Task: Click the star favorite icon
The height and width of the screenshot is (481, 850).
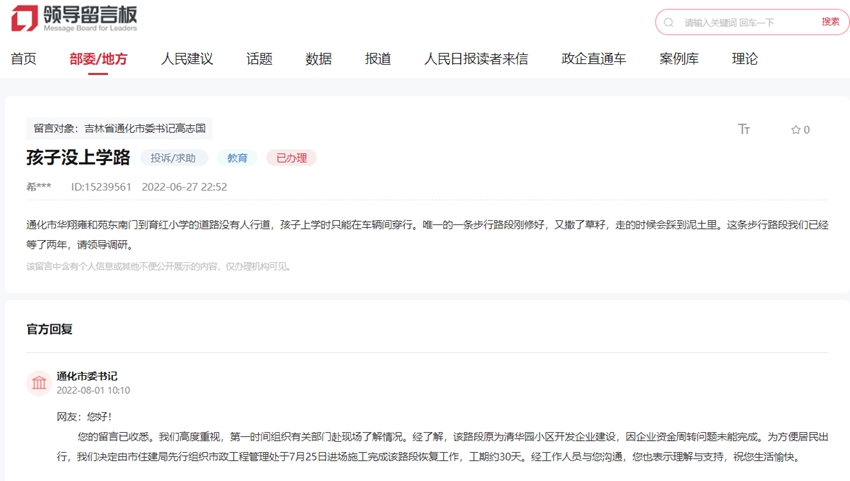Action: [x=796, y=130]
